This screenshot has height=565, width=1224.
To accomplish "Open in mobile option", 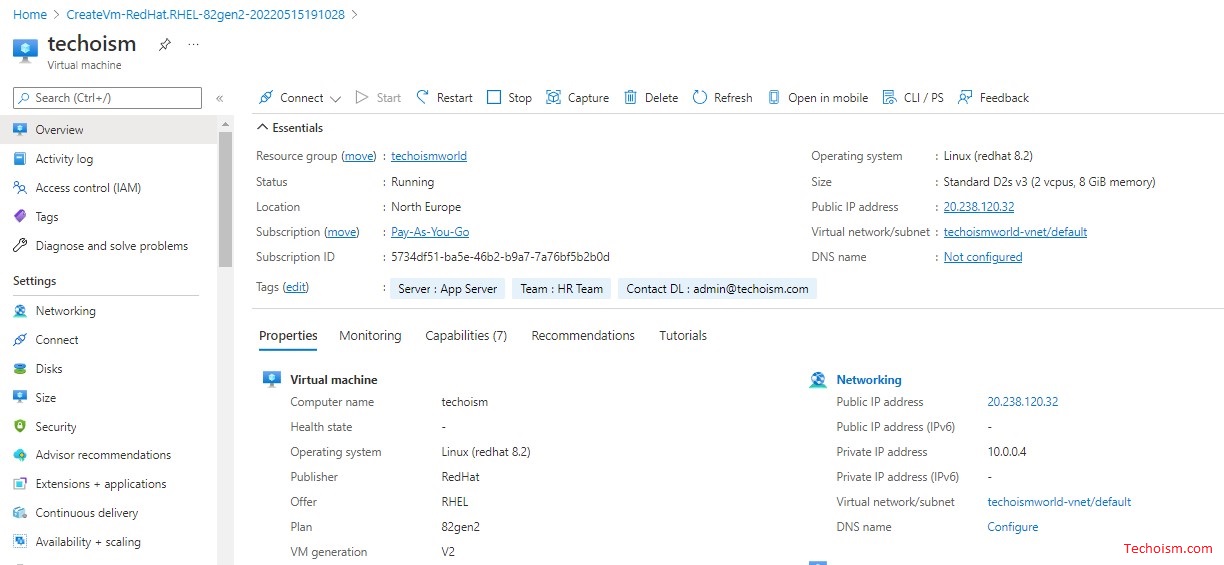I will pyautogui.click(x=817, y=98).
